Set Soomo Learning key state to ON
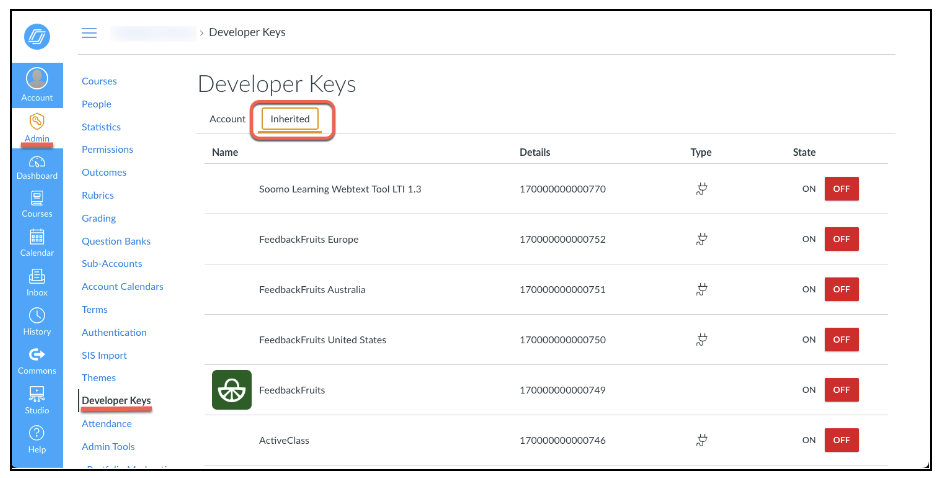 point(809,189)
